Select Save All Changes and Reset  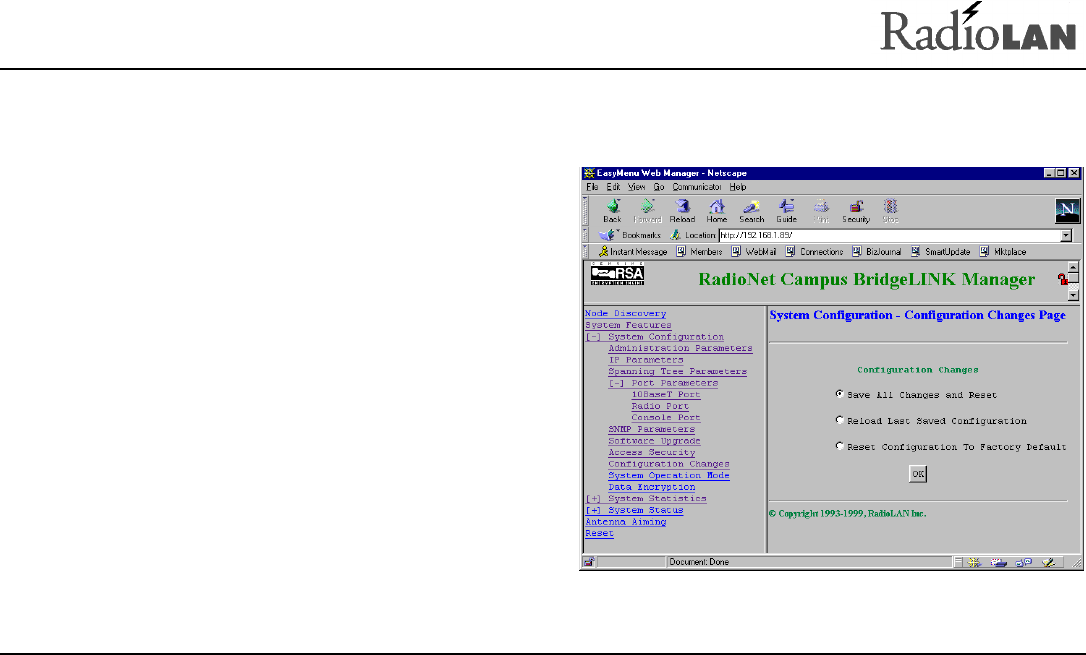pyautogui.click(x=840, y=395)
